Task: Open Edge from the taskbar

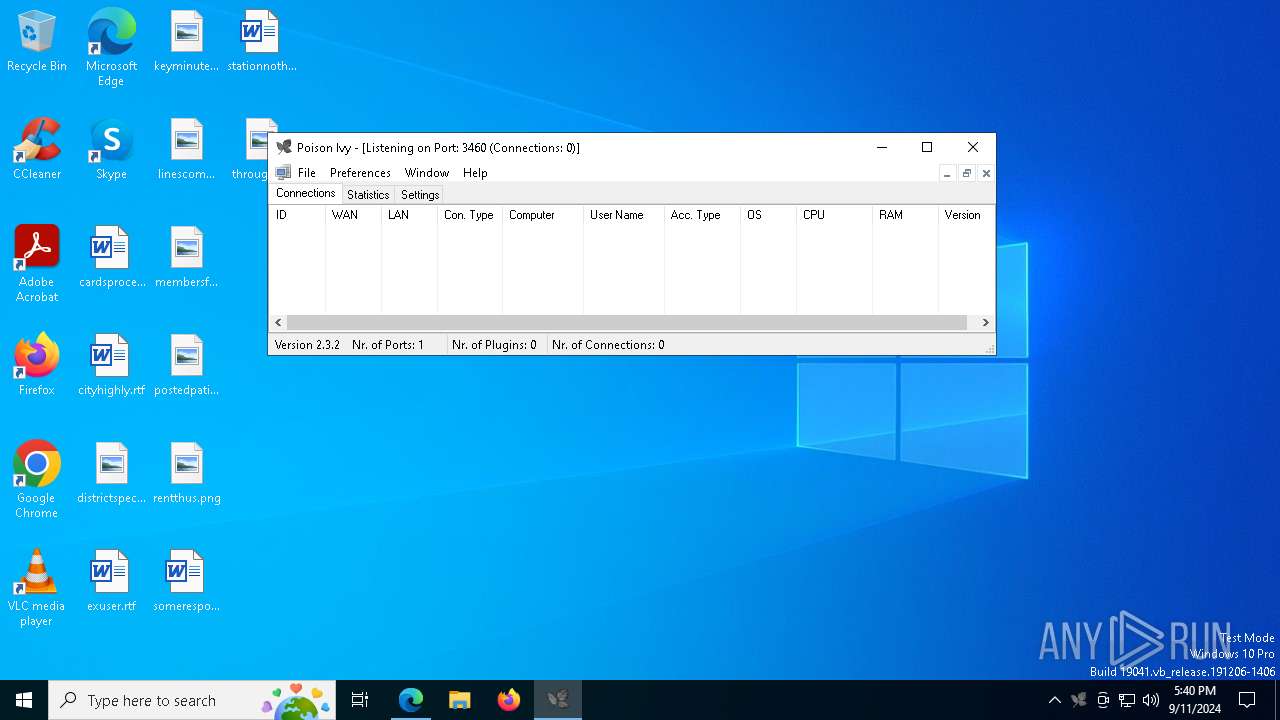Action: point(411,700)
